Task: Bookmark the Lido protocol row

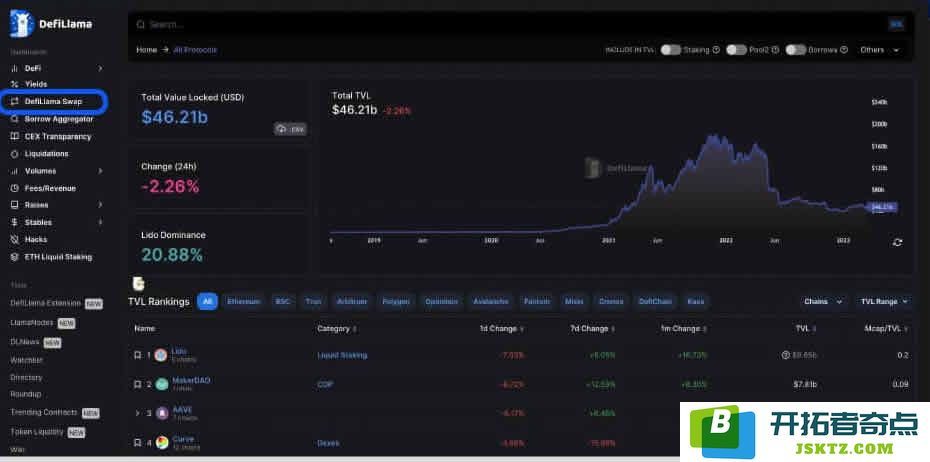Action: 138,355
